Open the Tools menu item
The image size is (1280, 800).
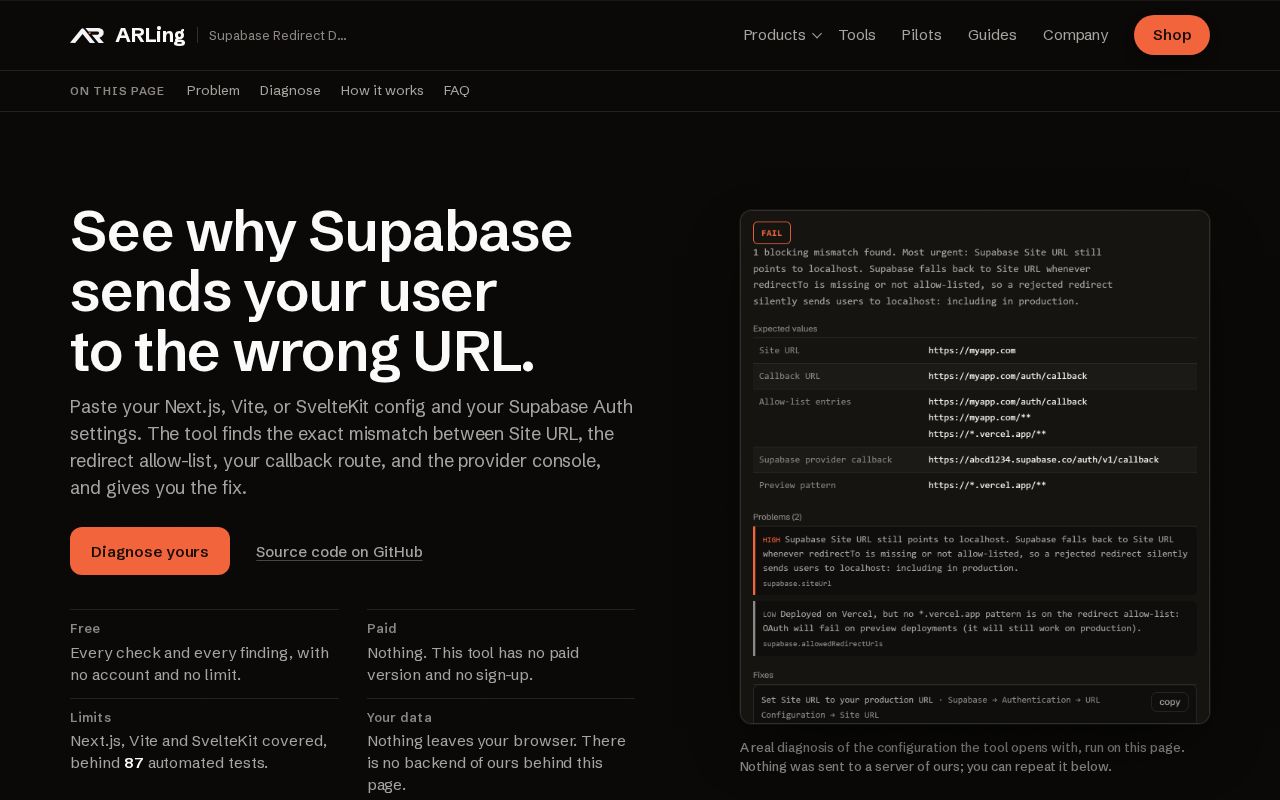[857, 35]
